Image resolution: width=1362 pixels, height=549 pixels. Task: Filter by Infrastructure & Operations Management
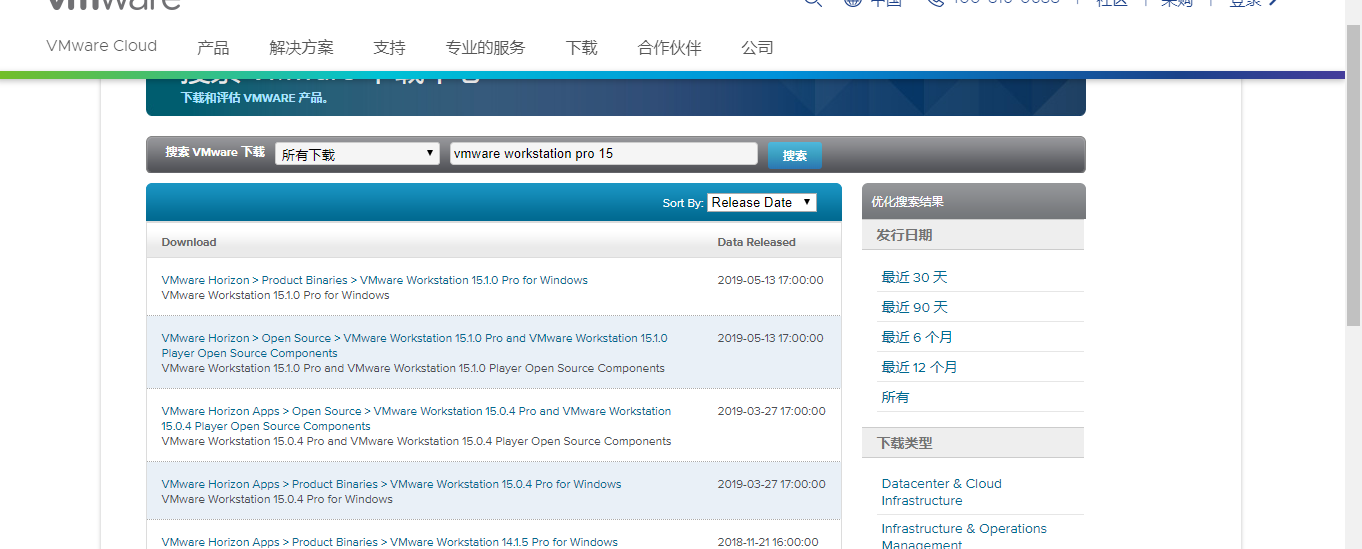[x=964, y=536]
